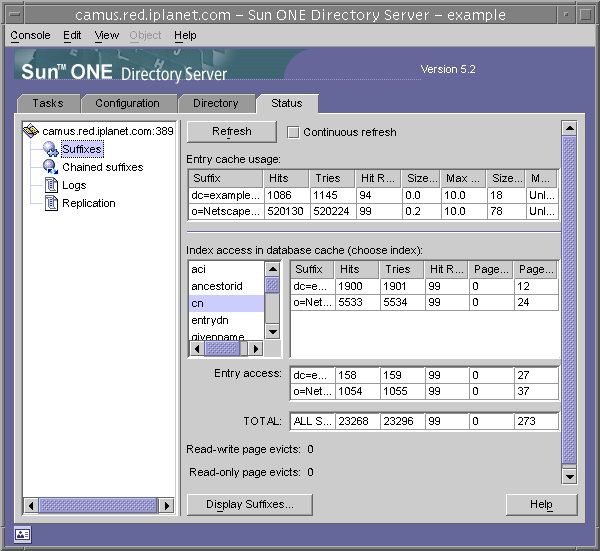This screenshot has width=600, height=551.
Task: Switch to the Tasks tab
Action: tap(48, 103)
